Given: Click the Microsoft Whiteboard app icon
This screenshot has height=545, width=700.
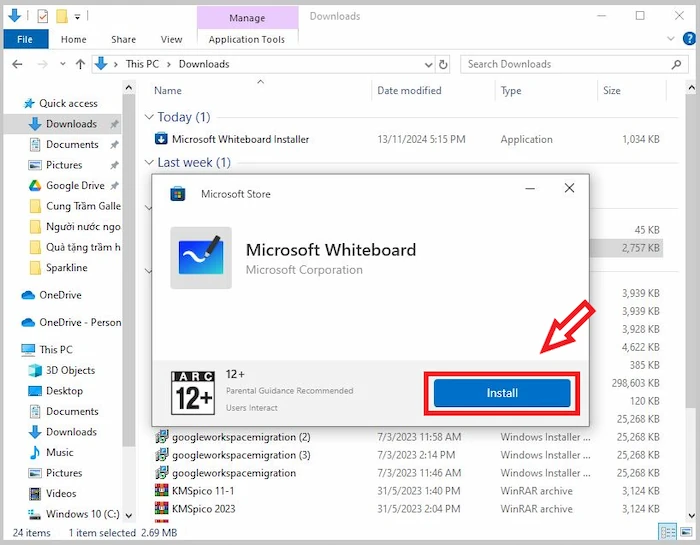Looking at the screenshot, I should tap(201, 258).
